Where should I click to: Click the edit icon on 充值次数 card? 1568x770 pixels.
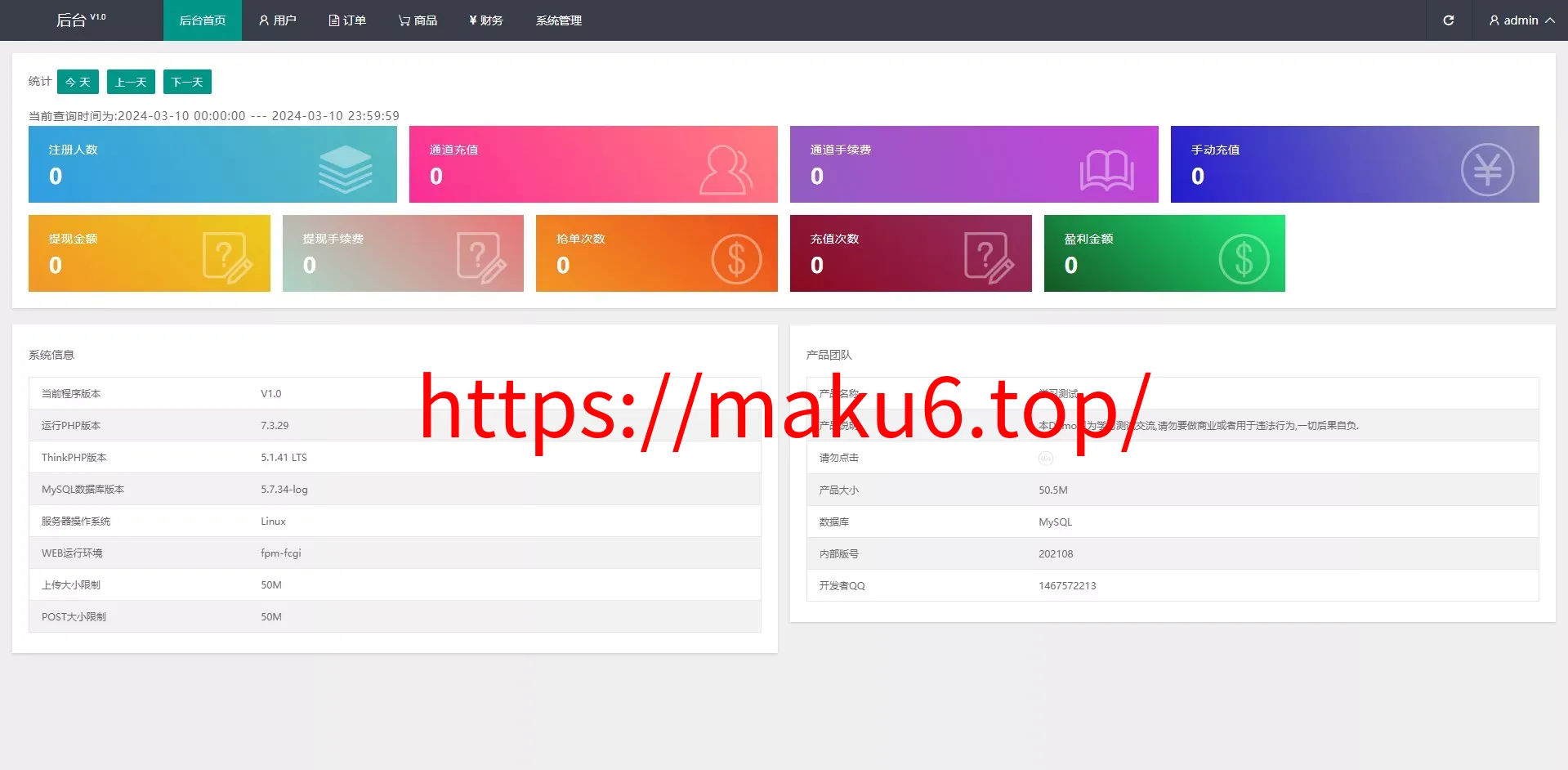[x=989, y=257]
